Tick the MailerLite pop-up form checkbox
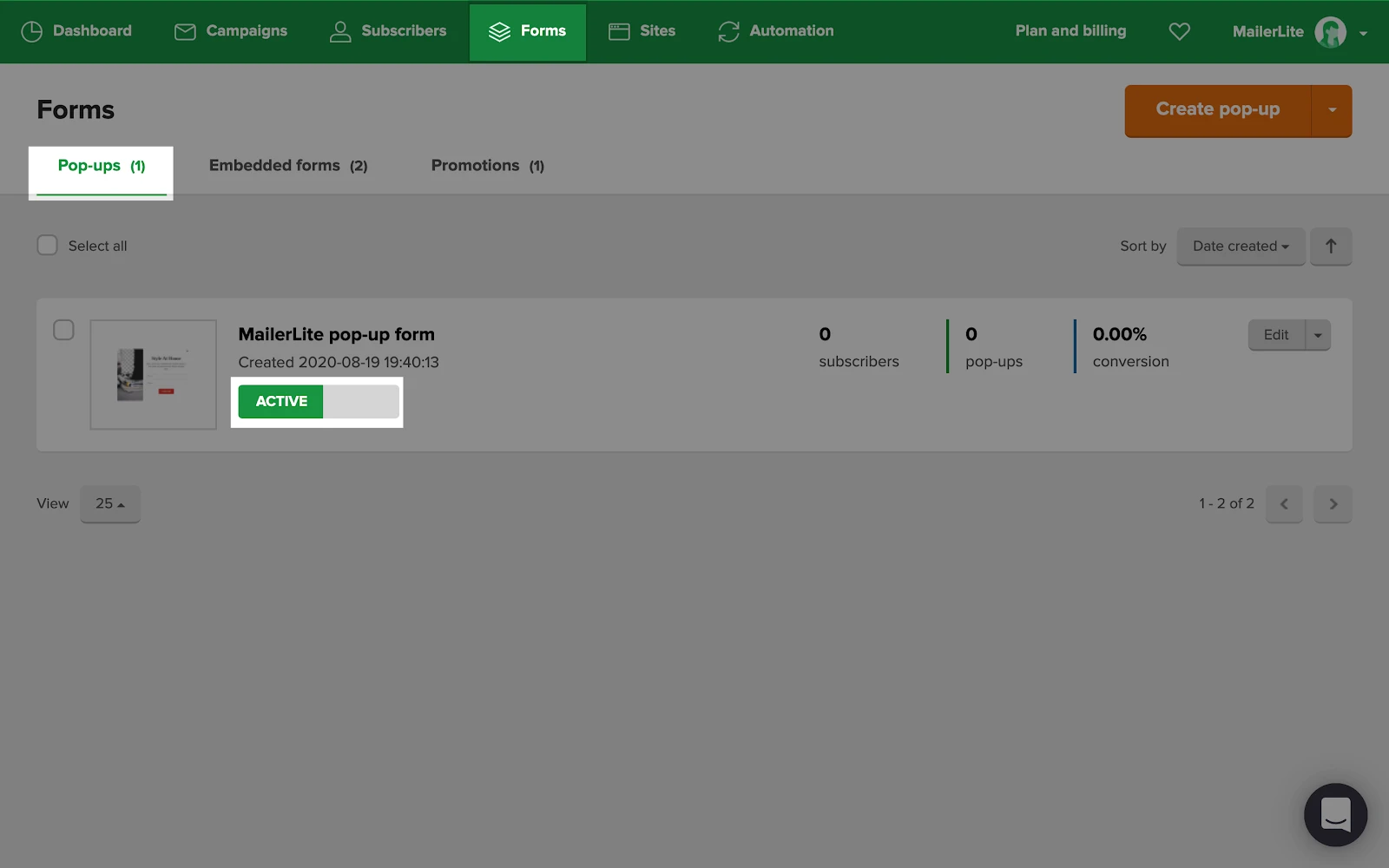Image resolution: width=1389 pixels, height=868 pixels. pyautogui.click(x=63, y=331)
